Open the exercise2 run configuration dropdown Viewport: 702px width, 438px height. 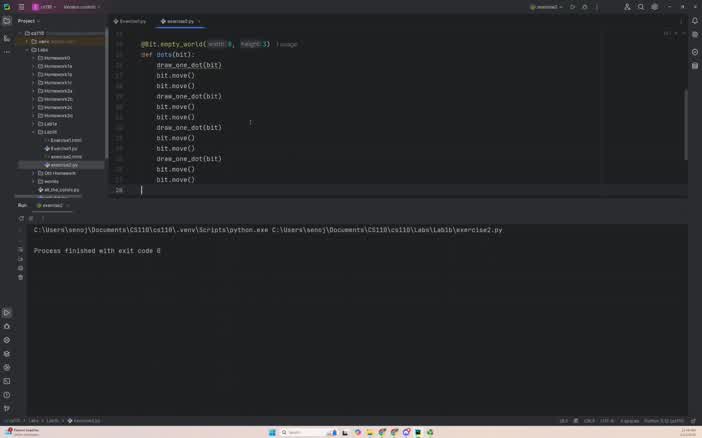[x=547, y=7]
